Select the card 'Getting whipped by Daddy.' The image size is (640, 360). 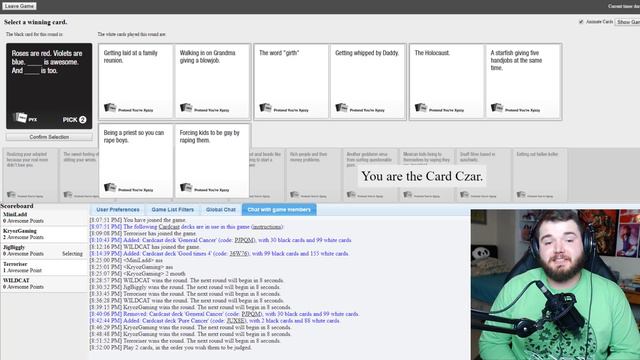[x=367, y=82]
